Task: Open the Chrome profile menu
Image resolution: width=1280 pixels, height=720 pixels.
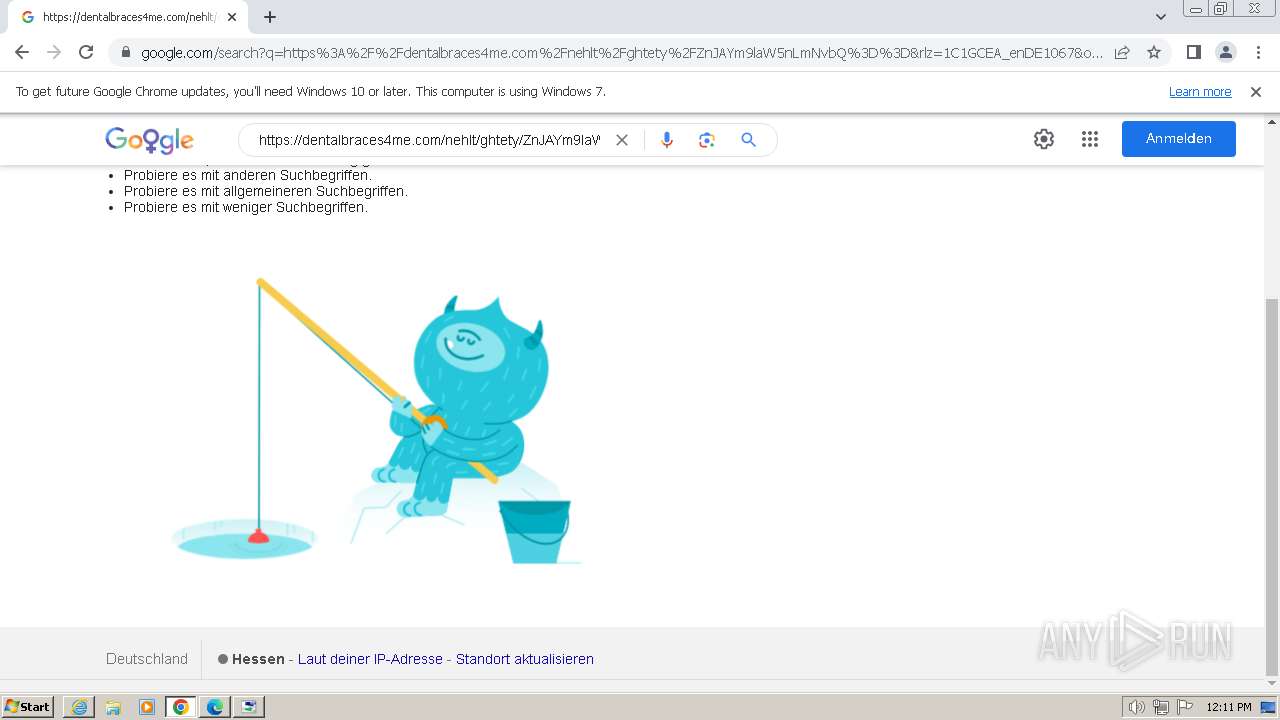Action: coord(1225,52)
